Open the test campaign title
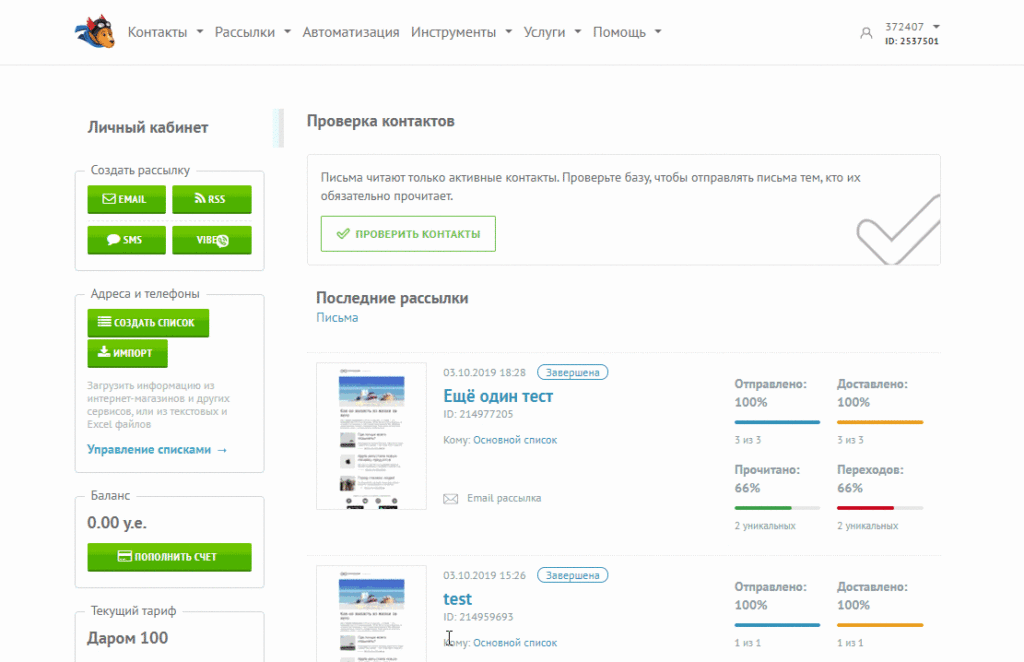1024x662 pixels. pyautogui.click(x=457, y=599)
